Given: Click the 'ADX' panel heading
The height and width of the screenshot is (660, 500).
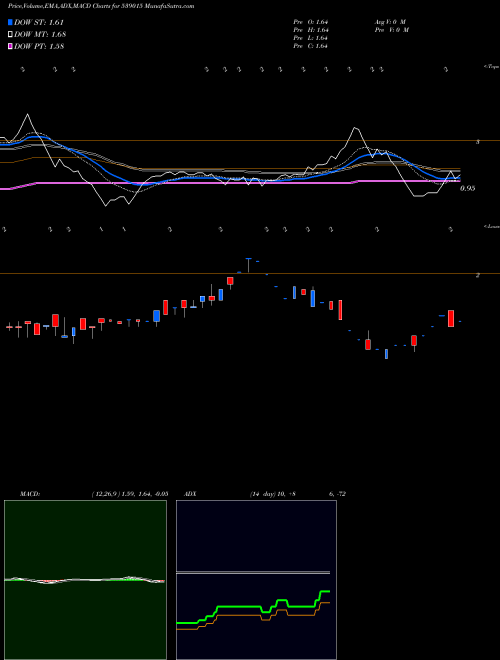Looking at the screenshot, I should tap(190, 494).
